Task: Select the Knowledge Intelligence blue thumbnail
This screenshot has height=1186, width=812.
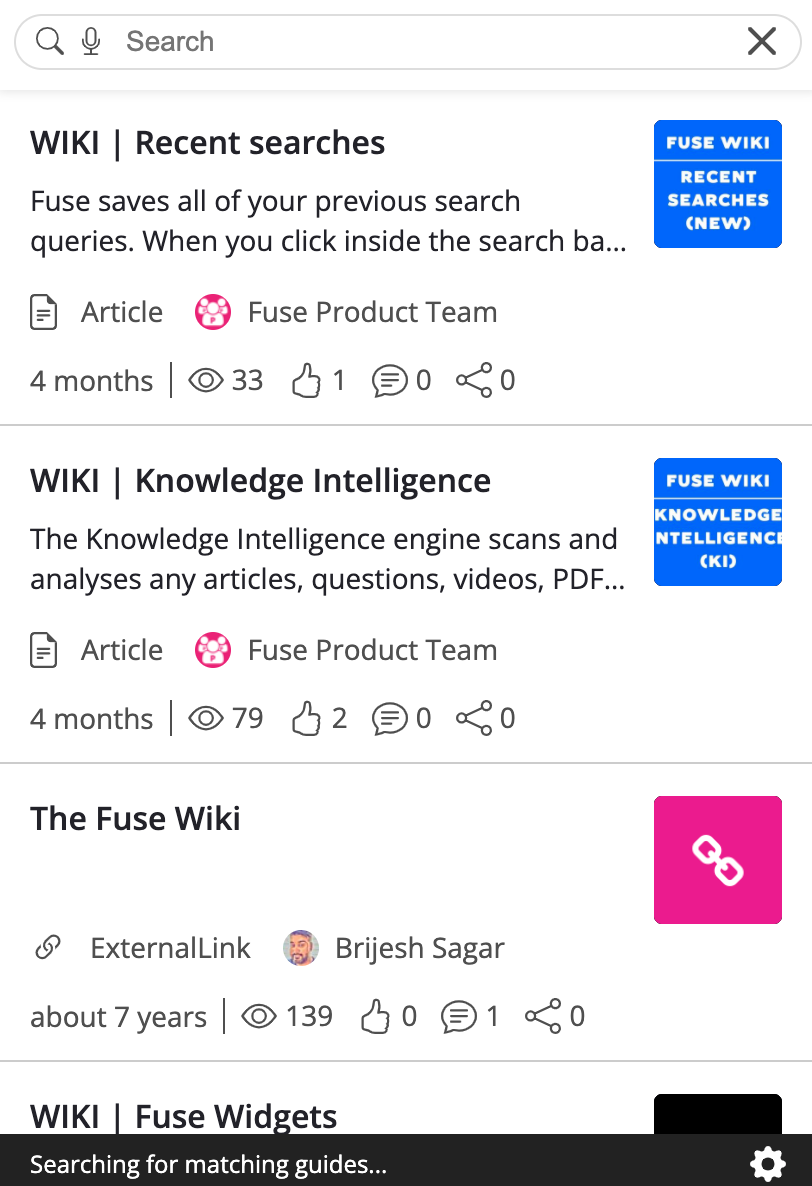Action: pyautogui.click(x=717, y=522)
